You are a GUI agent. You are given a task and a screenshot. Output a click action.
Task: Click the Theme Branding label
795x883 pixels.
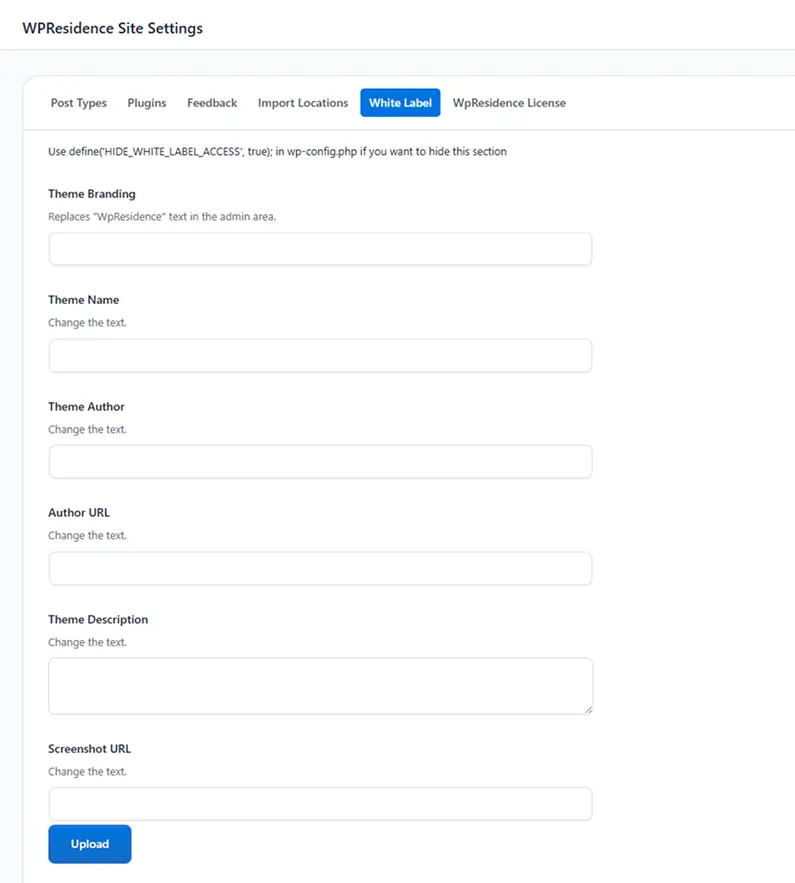(x=92, y=194)
